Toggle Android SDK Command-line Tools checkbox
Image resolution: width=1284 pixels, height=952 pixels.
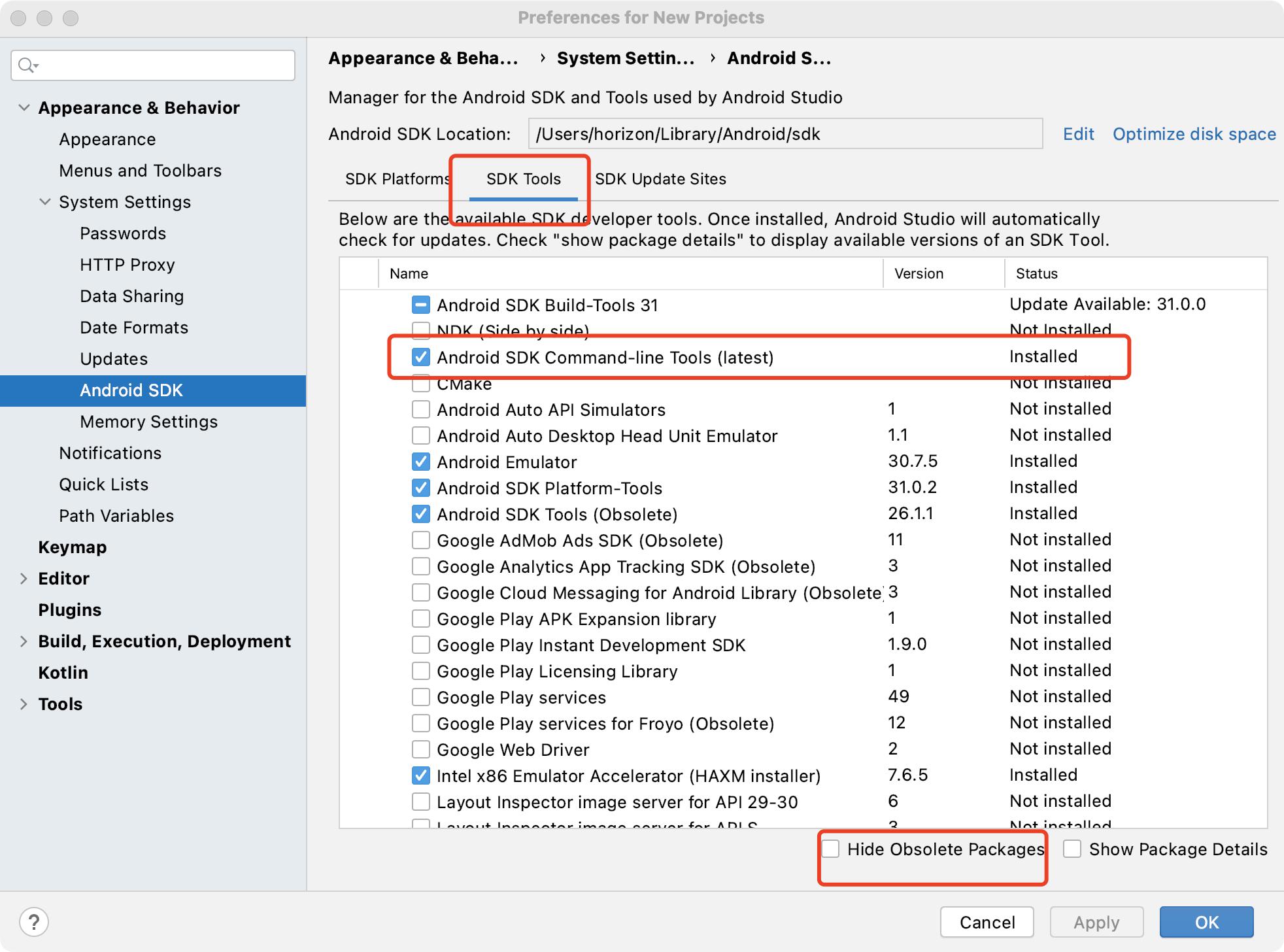[x=420, y=356]
